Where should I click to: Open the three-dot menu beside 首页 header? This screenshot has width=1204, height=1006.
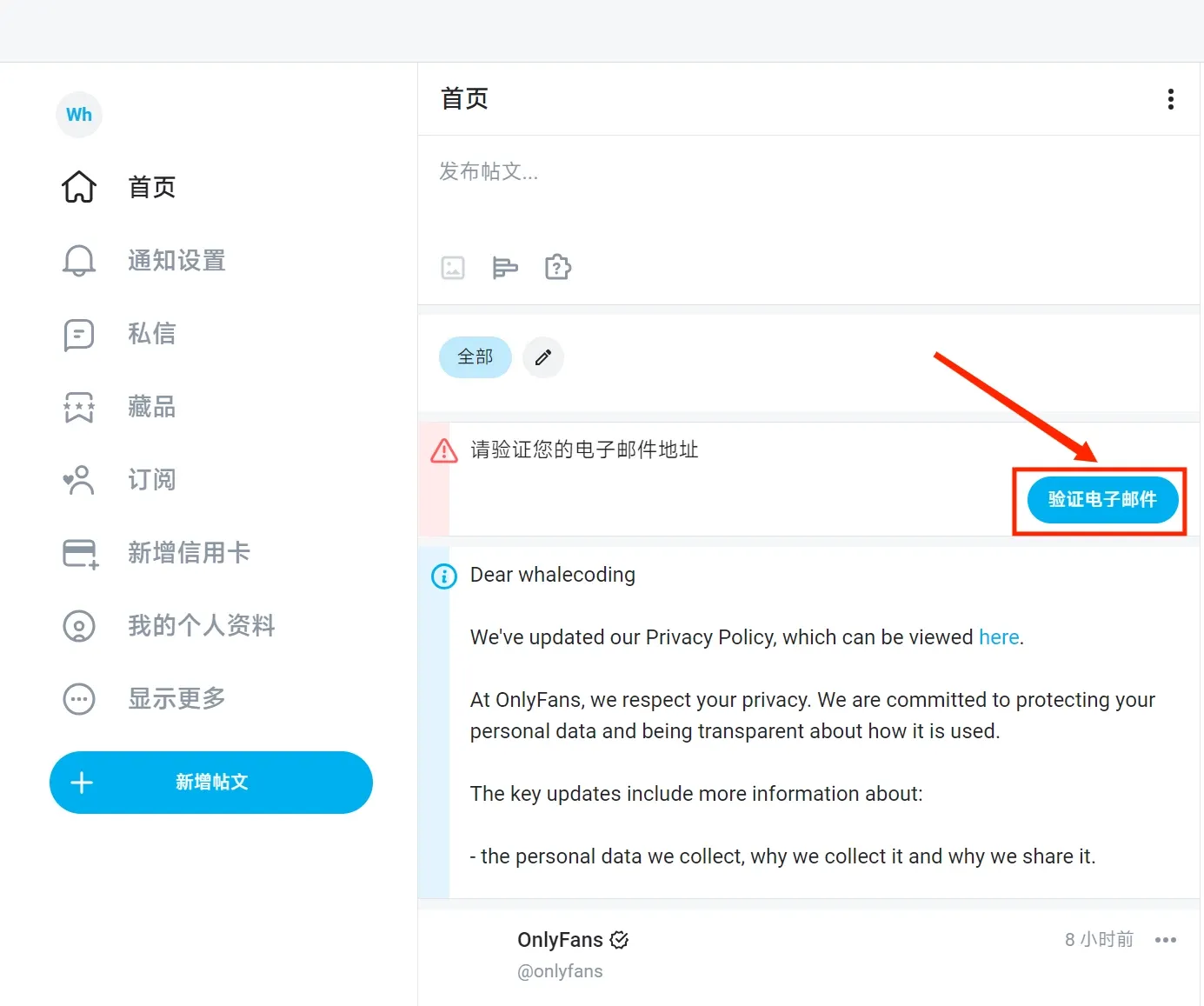pyautogui.click(x=1171, y=99)
